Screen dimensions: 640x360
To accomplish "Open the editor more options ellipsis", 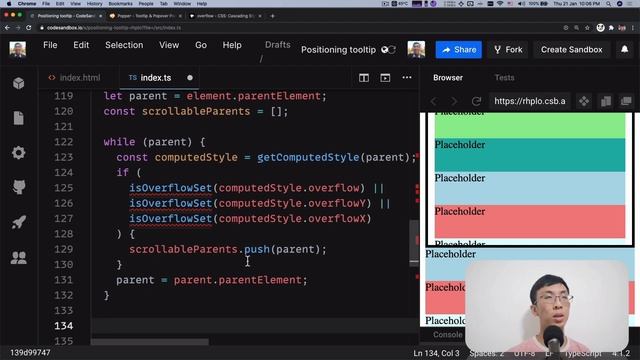I will tap(407, 77).
